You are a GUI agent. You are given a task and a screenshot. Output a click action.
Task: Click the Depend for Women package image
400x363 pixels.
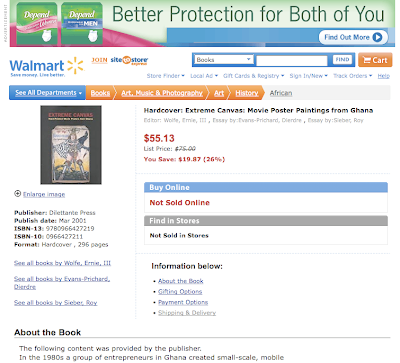coord(37,23)
